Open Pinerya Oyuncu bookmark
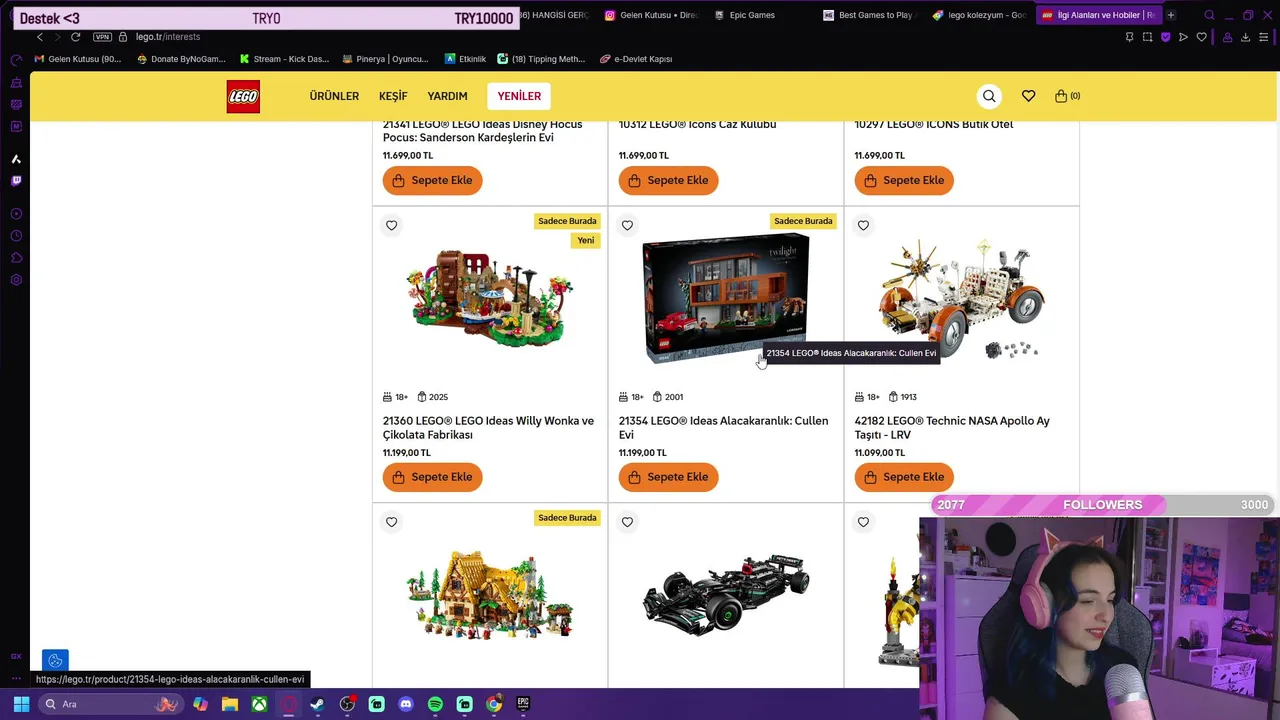 (x=385, y=59)
